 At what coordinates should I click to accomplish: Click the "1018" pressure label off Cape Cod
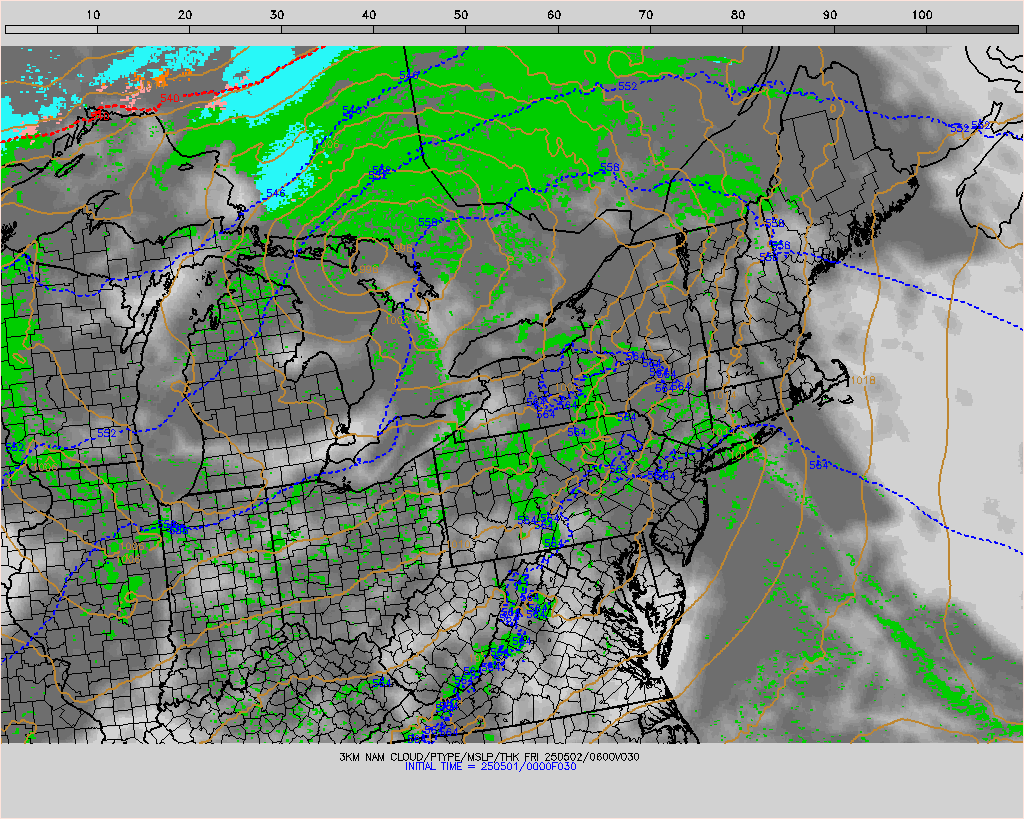(x=863, y=380)
